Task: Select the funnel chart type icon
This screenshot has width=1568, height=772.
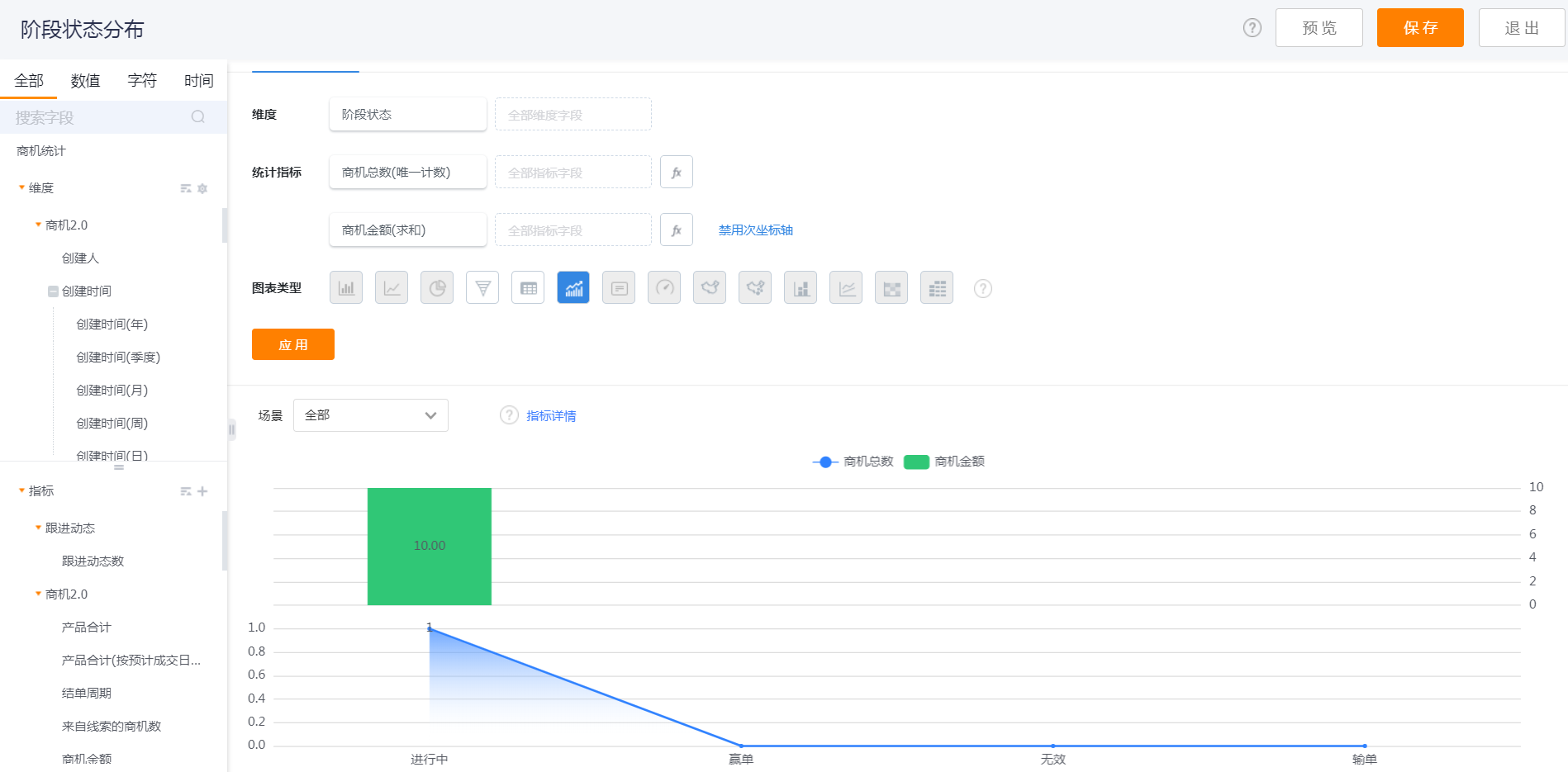Action: pyautogui.click(x=482, y=288)
